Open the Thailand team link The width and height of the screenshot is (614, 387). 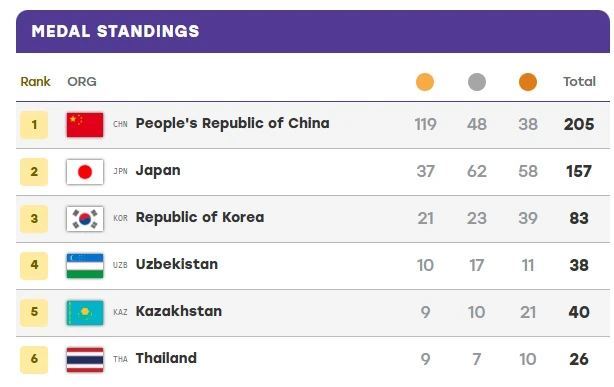(x=166, y=358)
